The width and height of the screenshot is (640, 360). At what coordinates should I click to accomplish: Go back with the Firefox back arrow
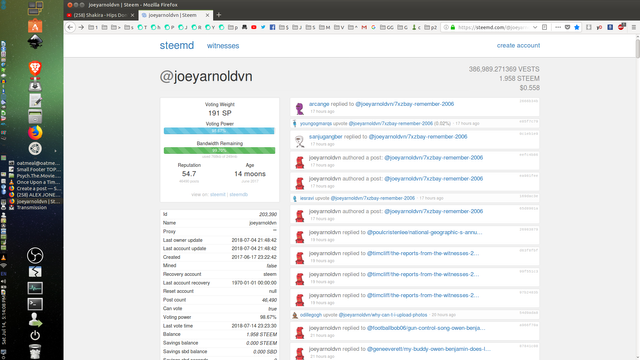tap(70, 27)
